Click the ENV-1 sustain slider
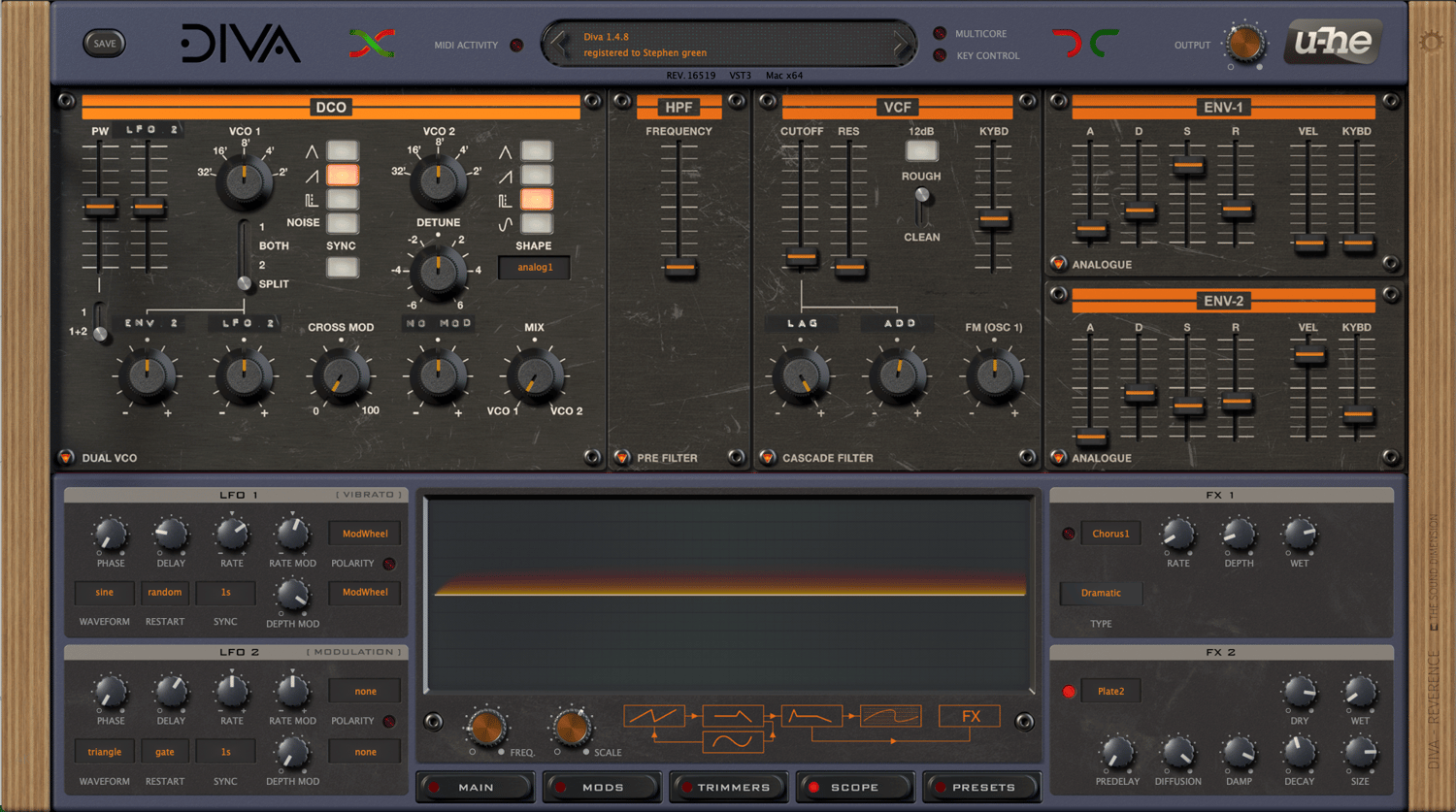This screenshot has height=812, width=1456. (x=1188, y=166)
